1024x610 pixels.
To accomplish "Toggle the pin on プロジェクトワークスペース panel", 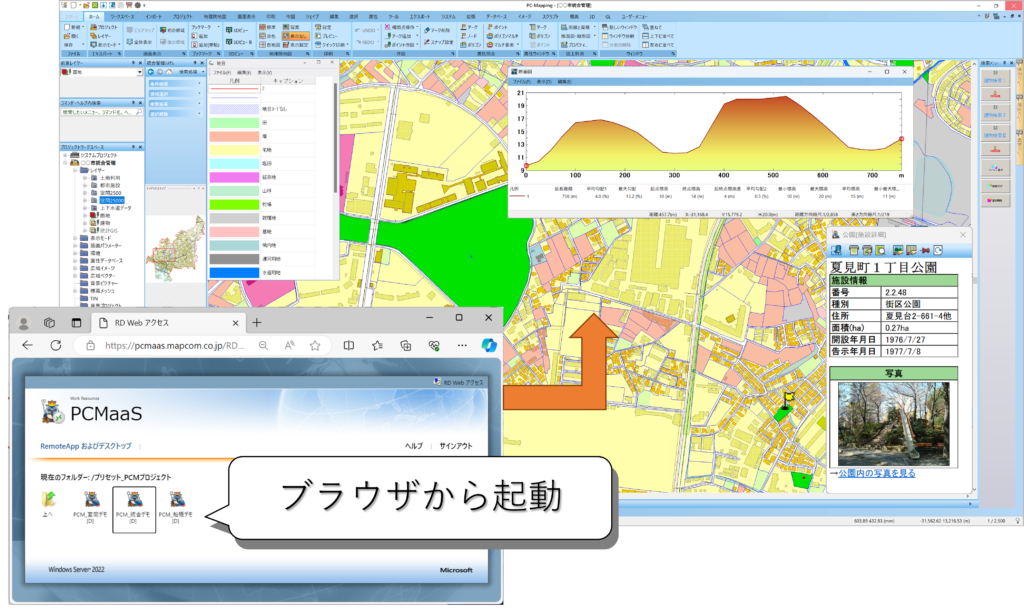I will coord(133,148).
